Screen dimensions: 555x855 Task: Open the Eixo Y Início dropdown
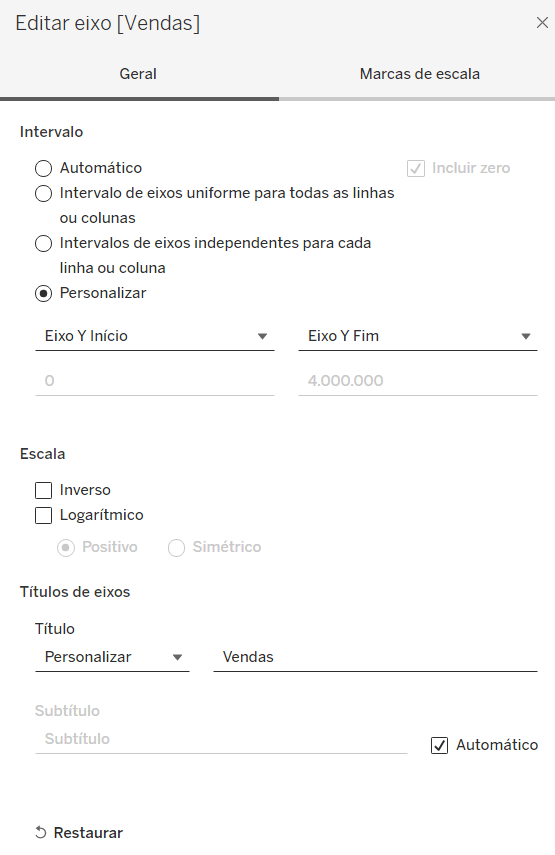(x=155, y=336)
